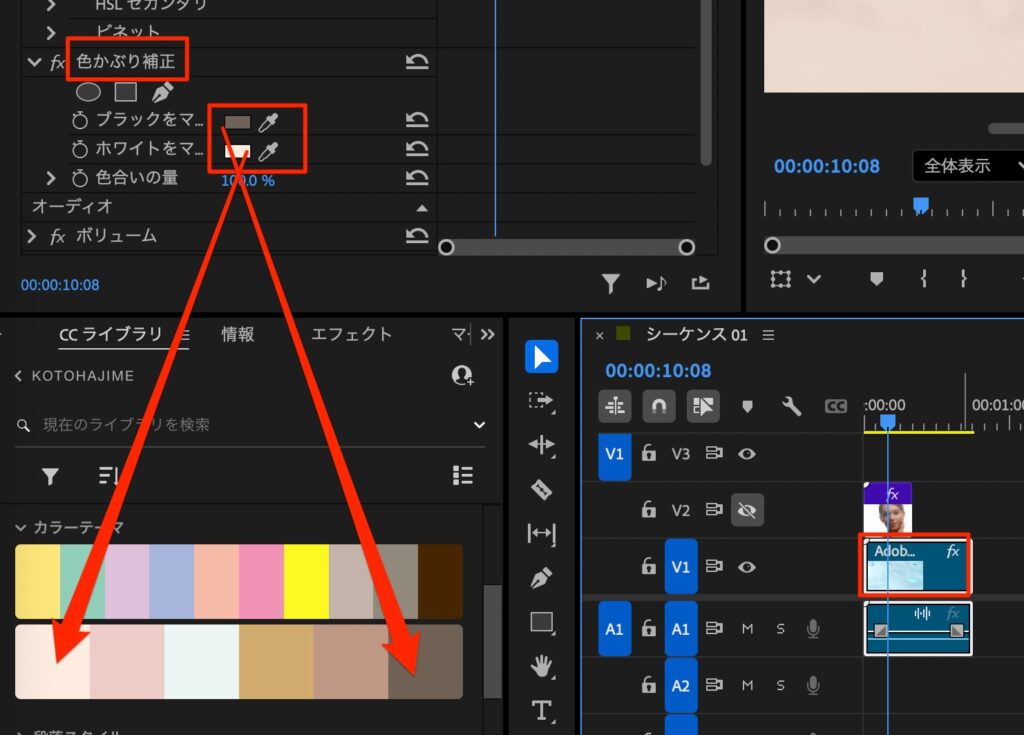
Task: Open timeline wrench display settings
Action: [x=791, y=406]
